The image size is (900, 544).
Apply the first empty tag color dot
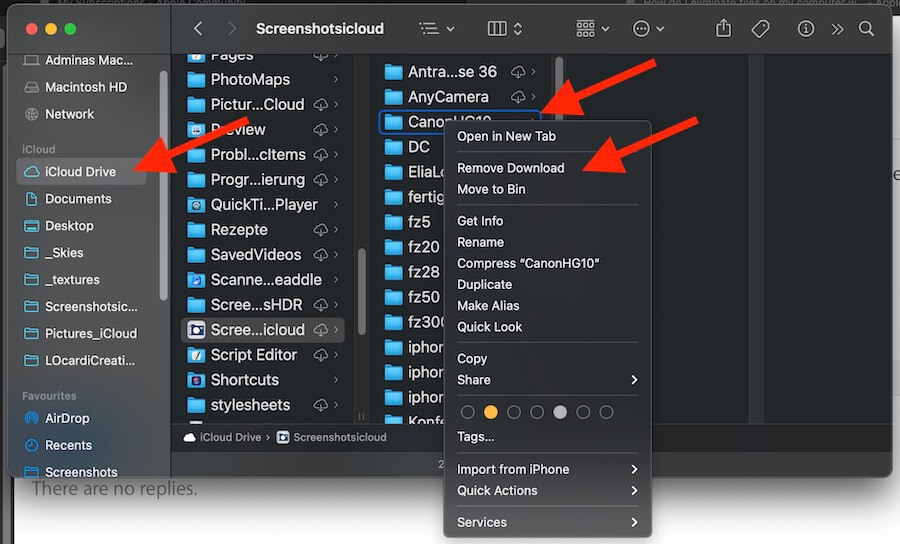(468, 412)
